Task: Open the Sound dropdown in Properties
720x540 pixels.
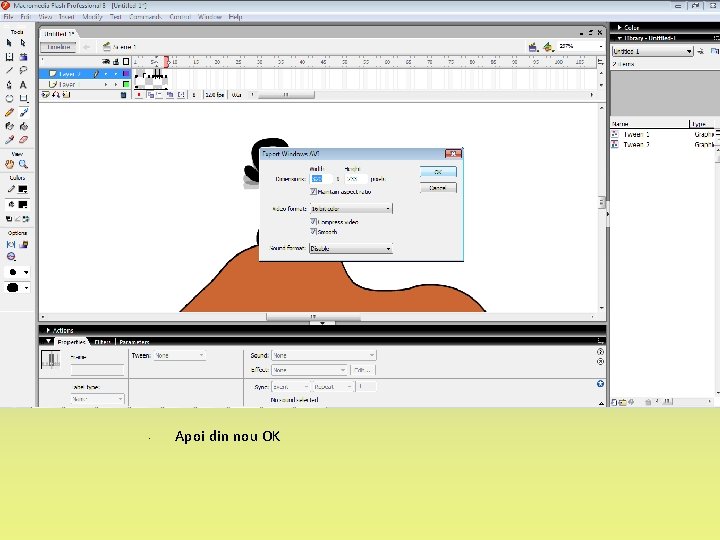Action: pyautogui.click(x=324, y=355)
